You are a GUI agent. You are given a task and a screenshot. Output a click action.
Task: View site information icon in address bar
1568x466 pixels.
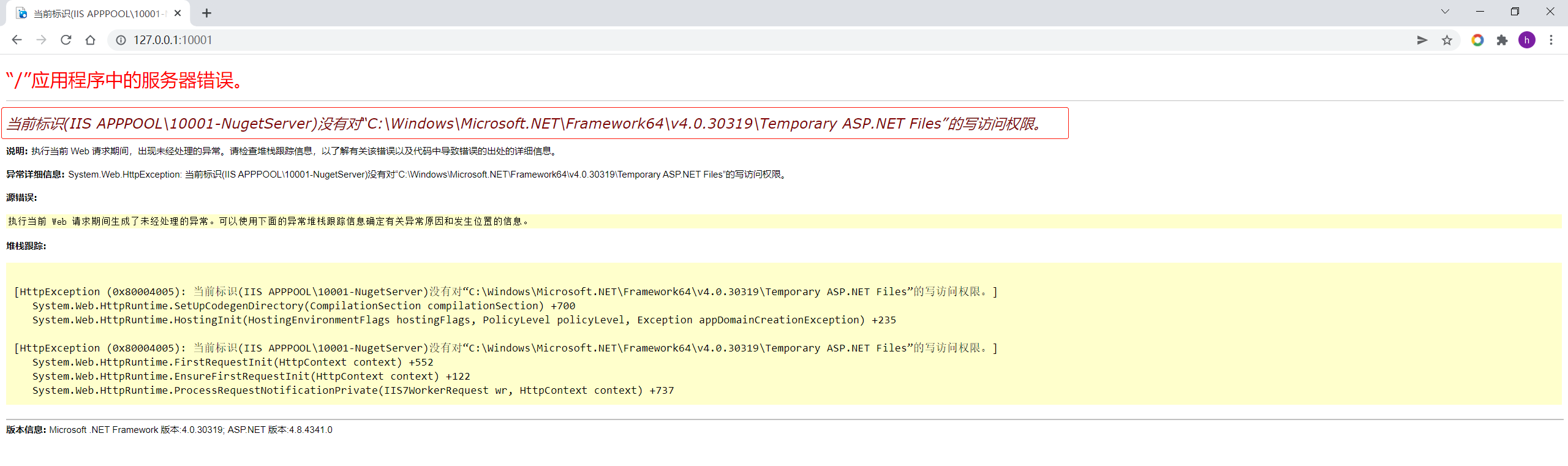[x=121, y=40]
